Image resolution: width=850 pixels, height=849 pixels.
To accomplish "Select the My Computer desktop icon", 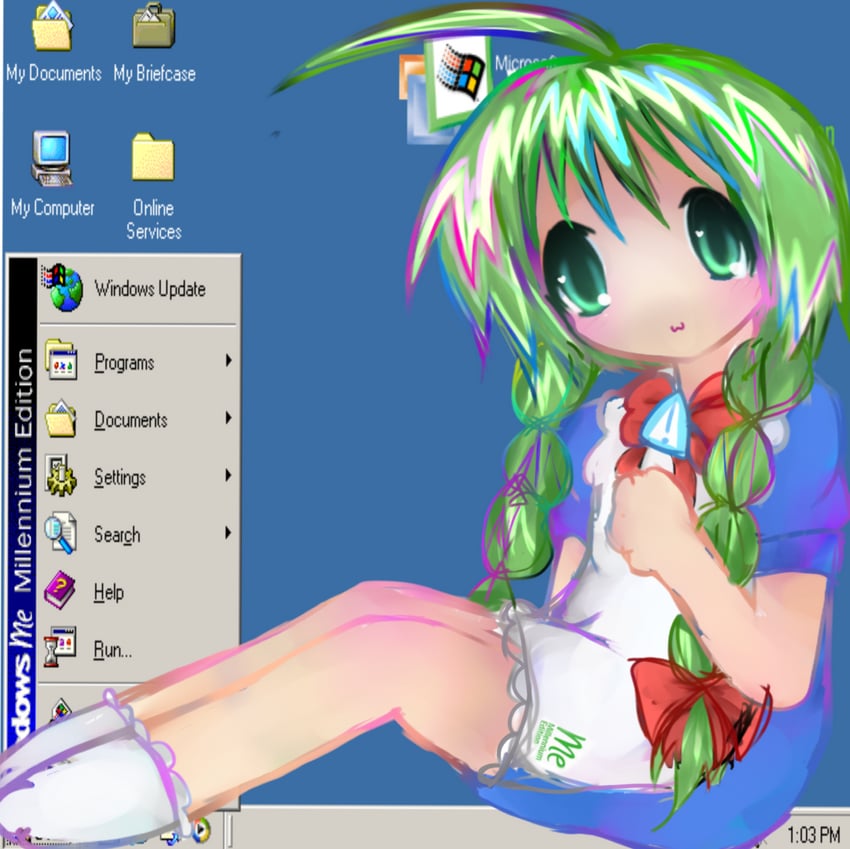I will click(52, 159).
